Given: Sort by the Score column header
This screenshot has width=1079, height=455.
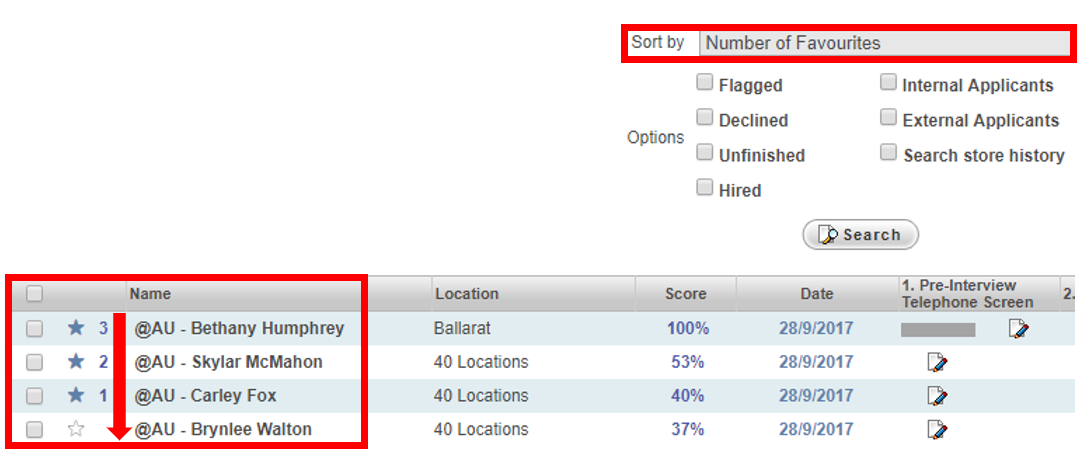Looking at the screenshot, I should (x=685, y=294).
